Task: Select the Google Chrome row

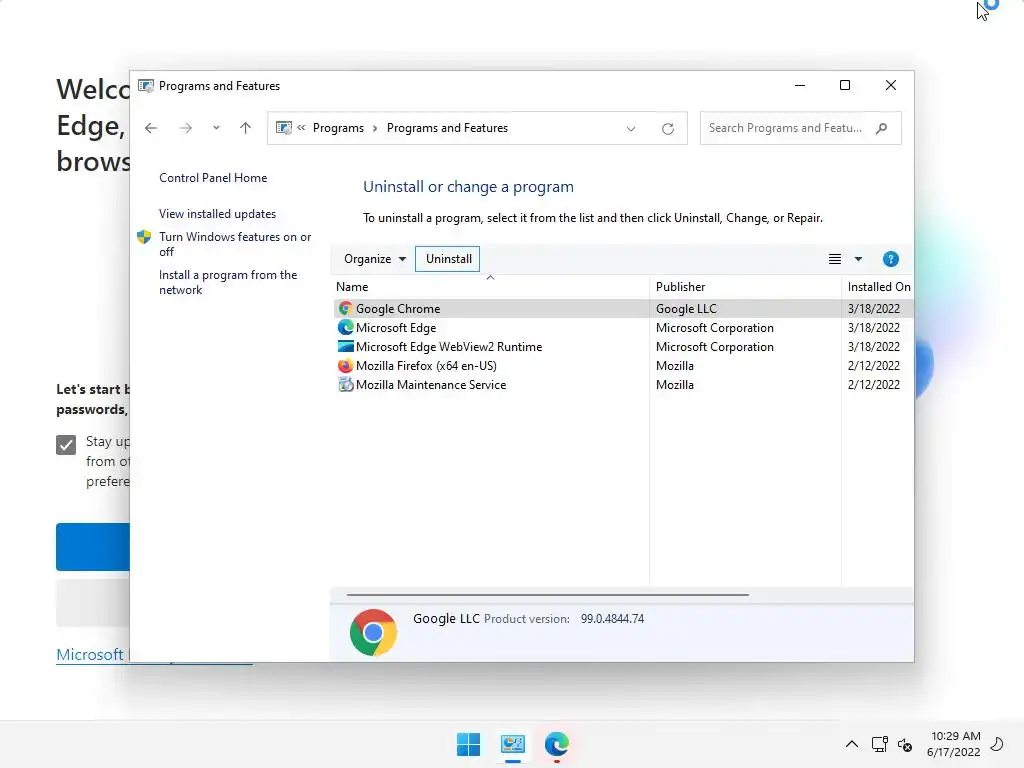Action: 623,308
